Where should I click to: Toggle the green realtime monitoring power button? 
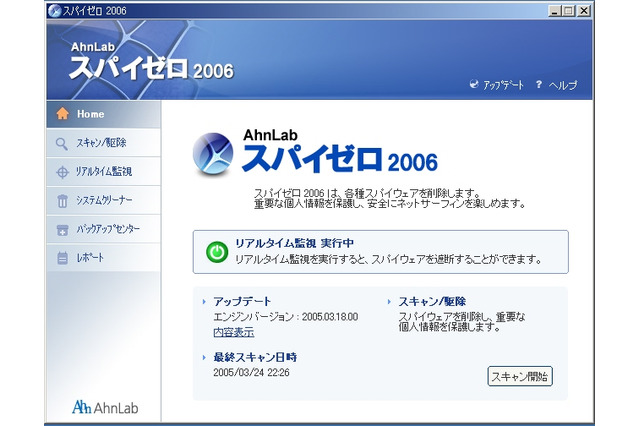tap(216, 252)
